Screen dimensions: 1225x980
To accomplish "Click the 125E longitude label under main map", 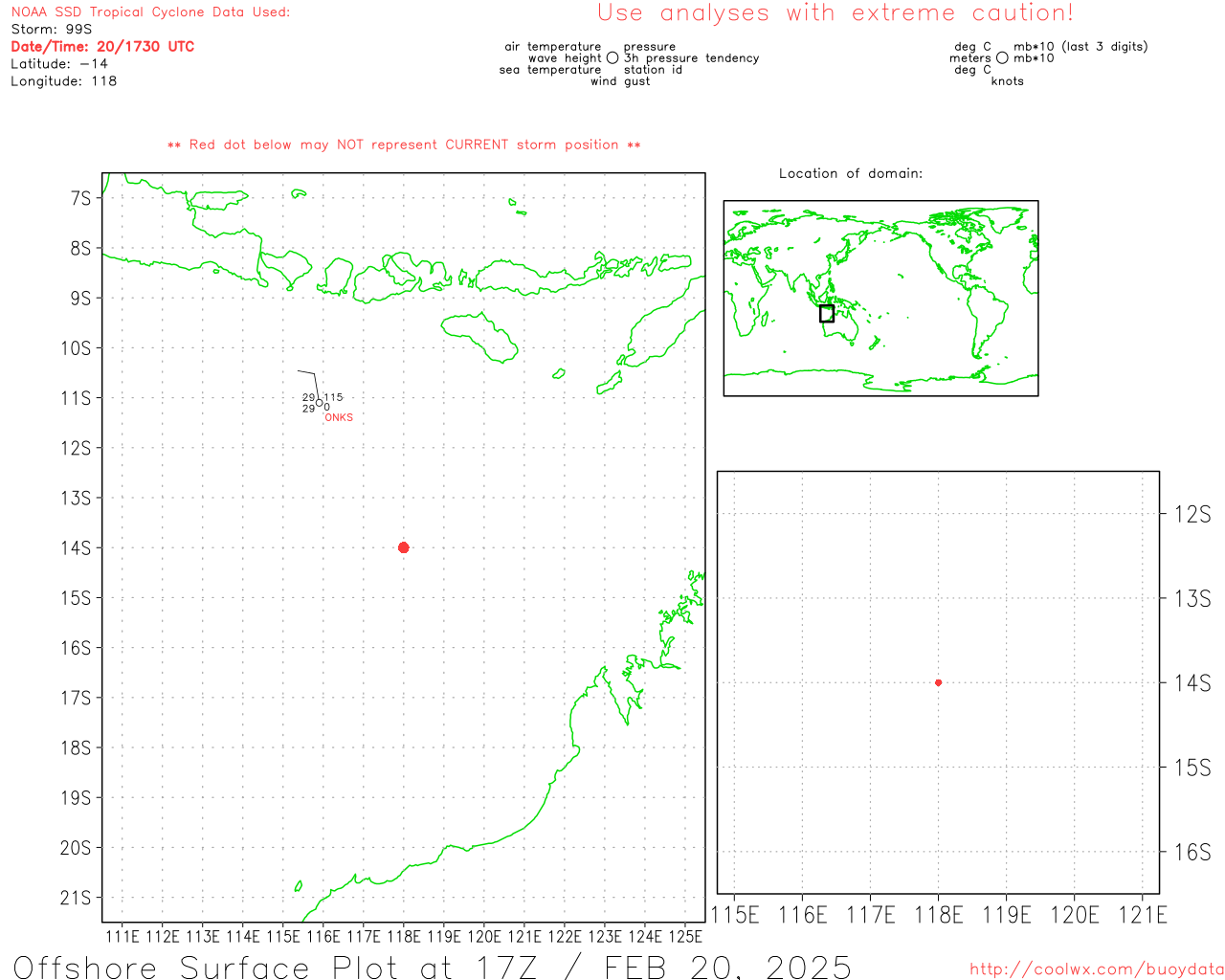I will (684, 936).
